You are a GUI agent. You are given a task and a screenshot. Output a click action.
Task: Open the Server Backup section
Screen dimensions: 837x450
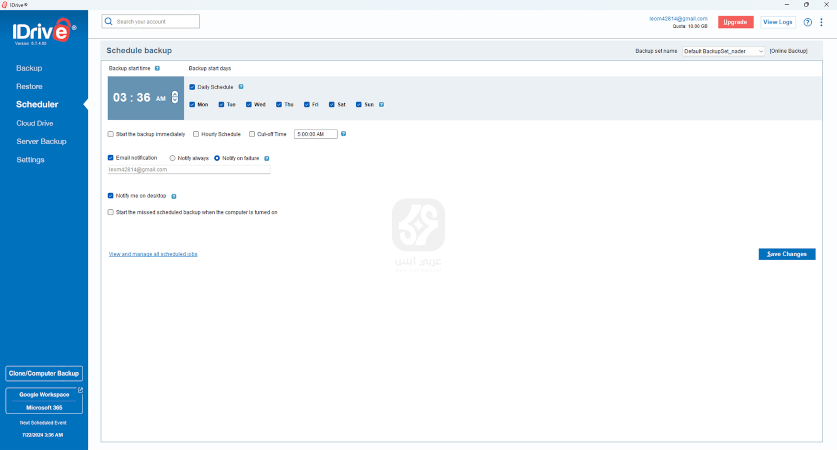click(x=41, y=141)
